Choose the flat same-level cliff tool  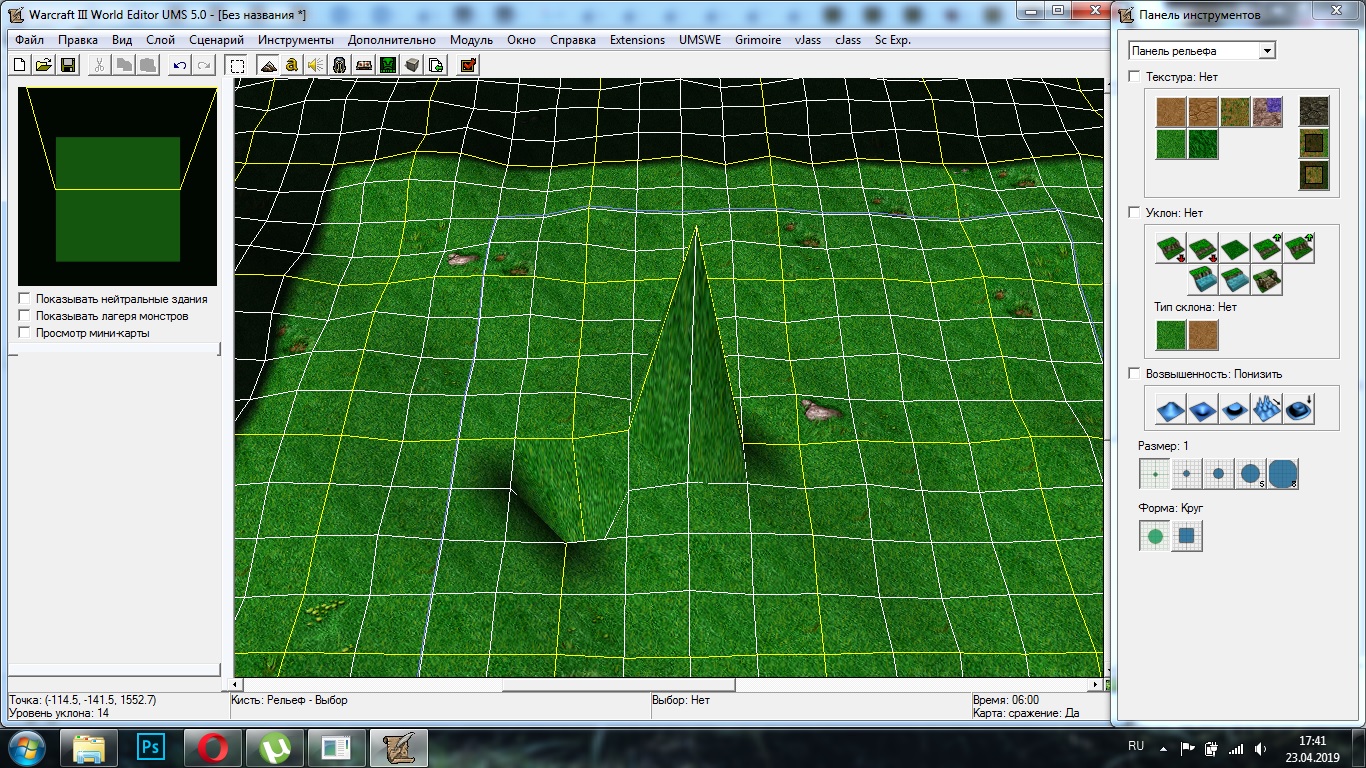[x=1235, y=248]
